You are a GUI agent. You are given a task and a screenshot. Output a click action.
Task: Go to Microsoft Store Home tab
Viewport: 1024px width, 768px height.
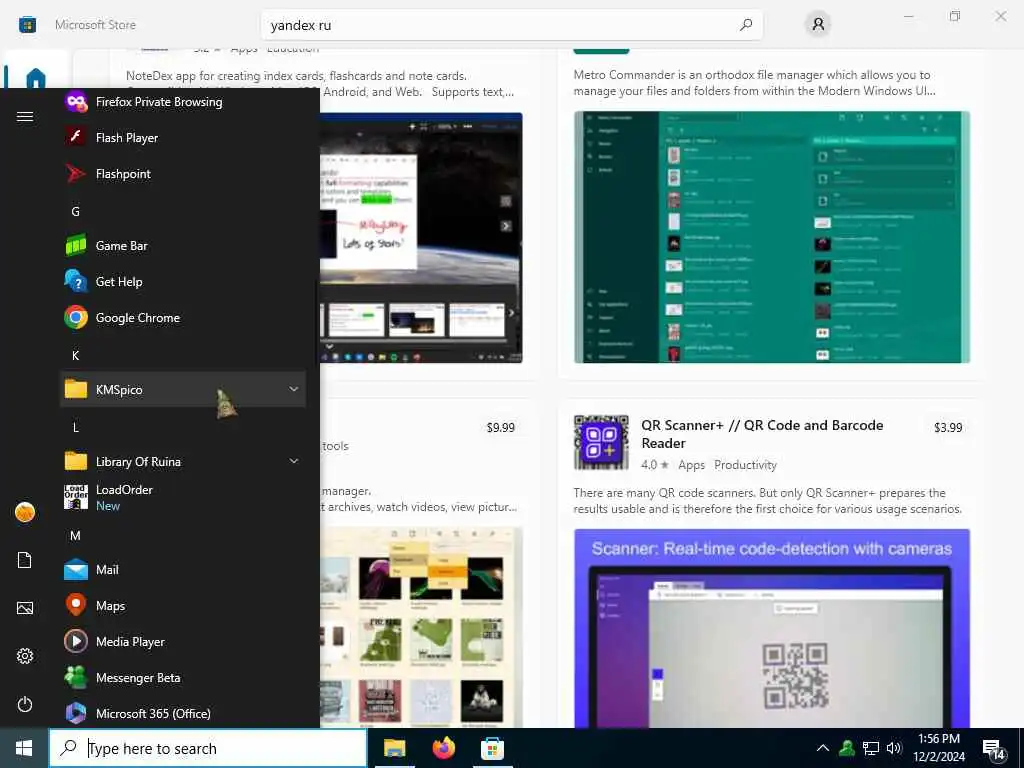(x=36, y=77)
